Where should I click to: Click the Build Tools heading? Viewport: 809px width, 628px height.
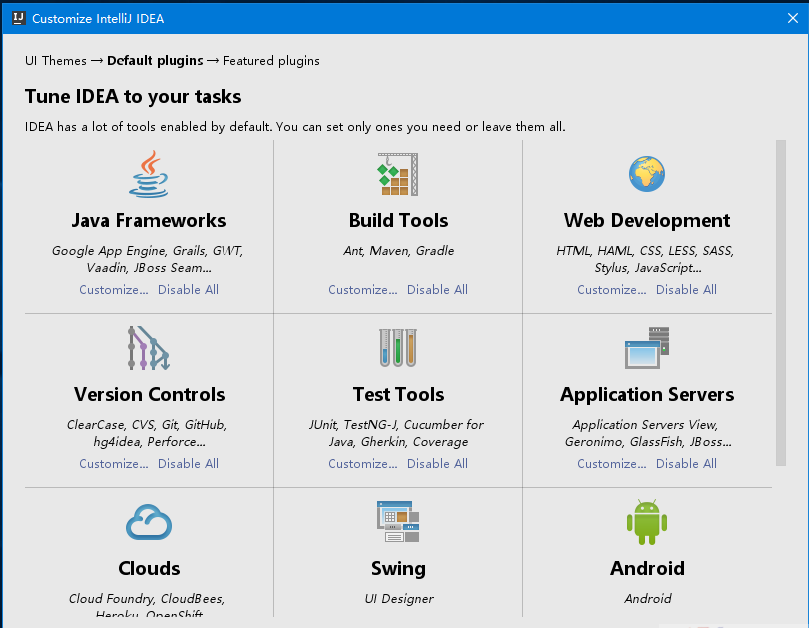398,220
